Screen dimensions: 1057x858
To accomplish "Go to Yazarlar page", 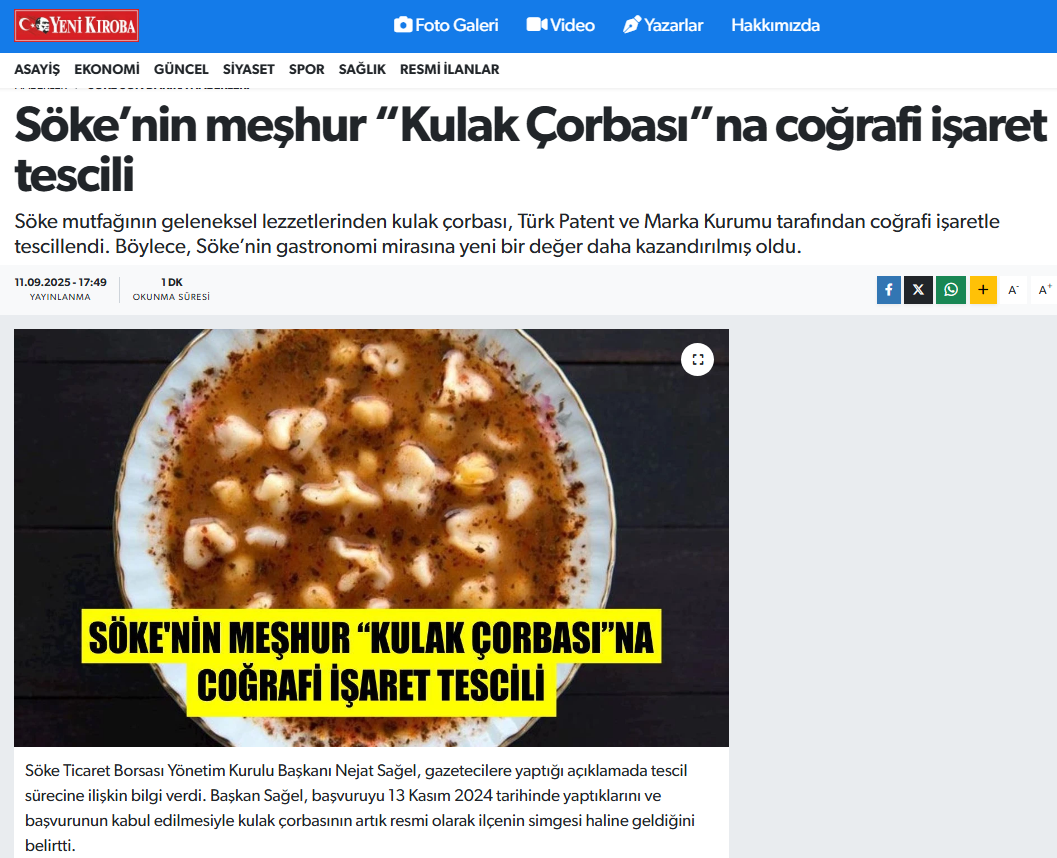I will tap(663, 26).
